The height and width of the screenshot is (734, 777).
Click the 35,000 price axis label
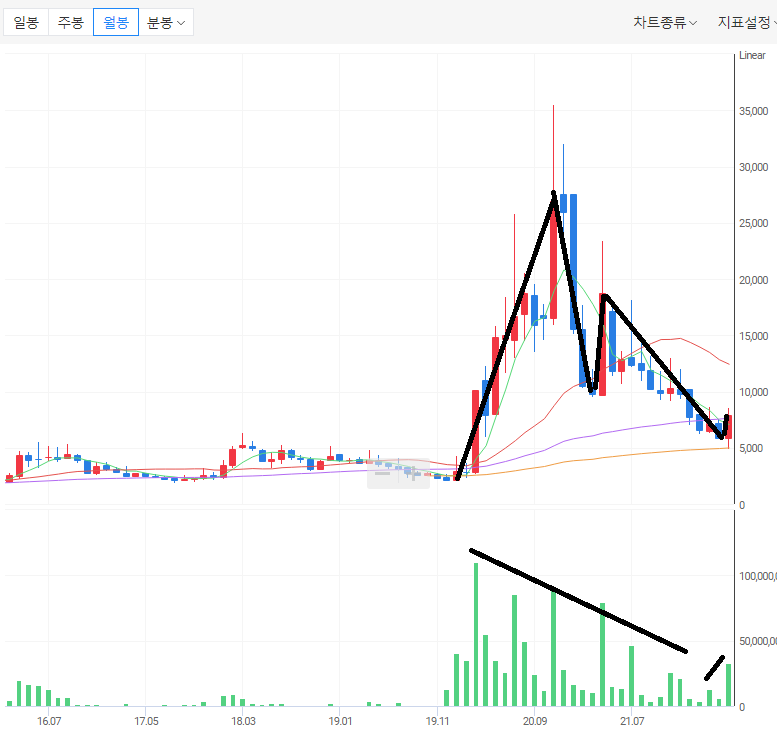pyautogui.click(x=753, y=111)
